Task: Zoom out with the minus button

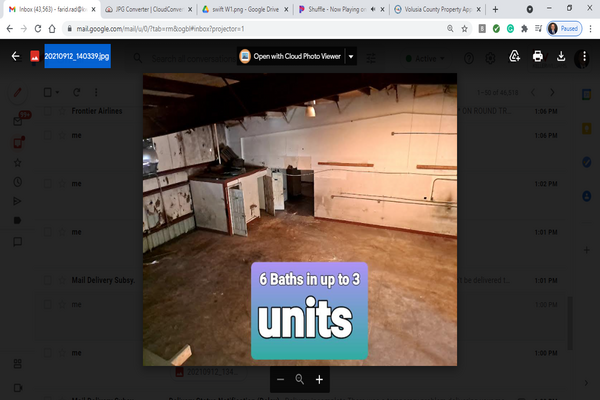Action: (x=280, y=380)
